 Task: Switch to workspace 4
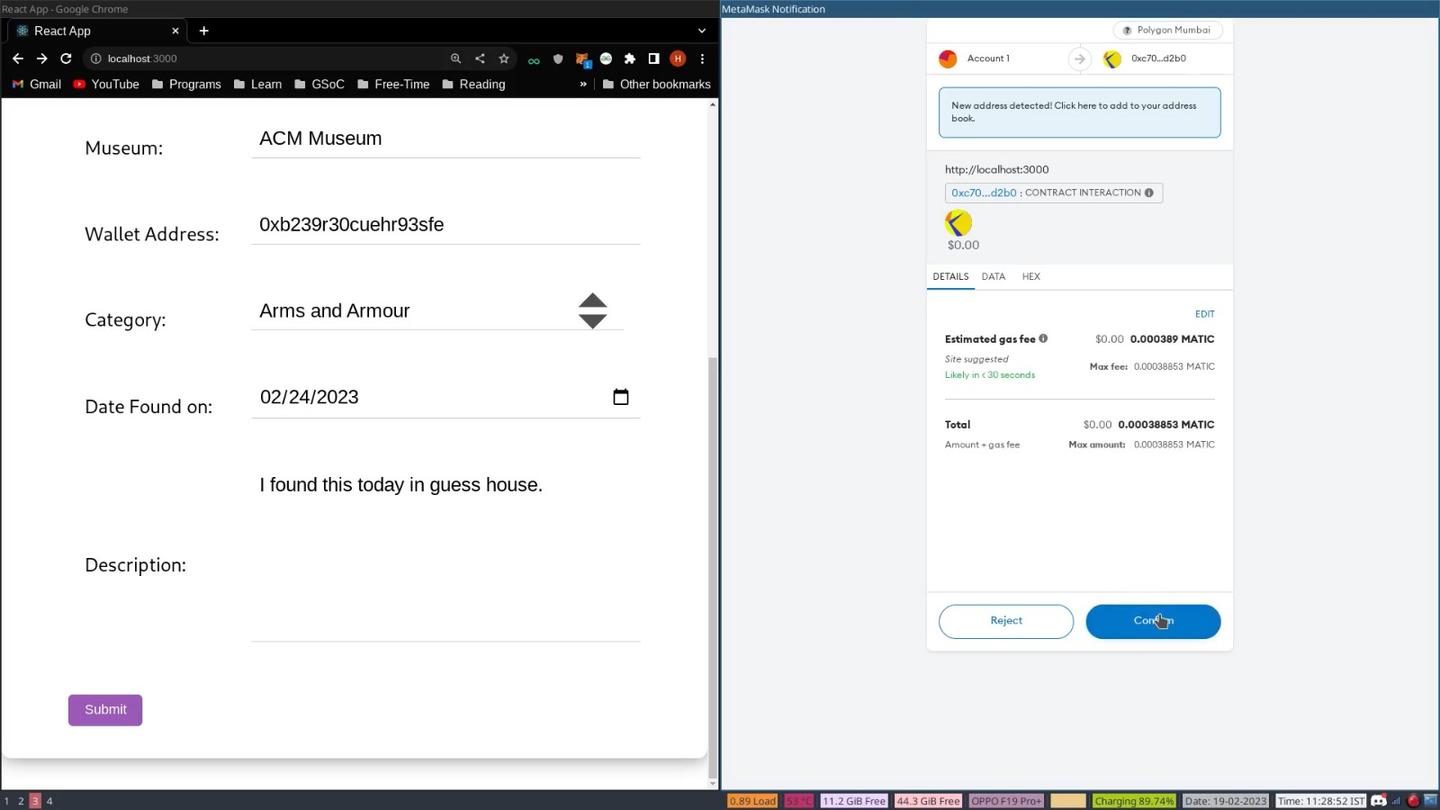tap(49, 801)
